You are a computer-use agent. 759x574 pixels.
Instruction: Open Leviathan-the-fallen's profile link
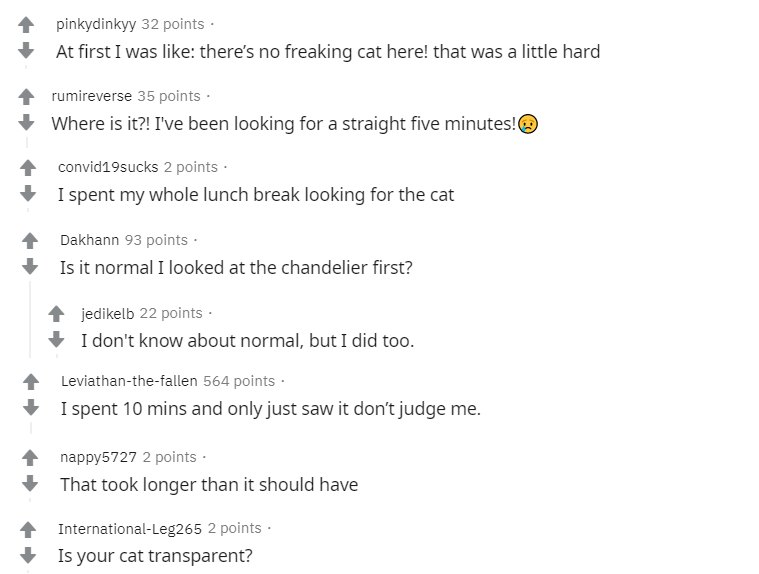[x=129, y=381]
